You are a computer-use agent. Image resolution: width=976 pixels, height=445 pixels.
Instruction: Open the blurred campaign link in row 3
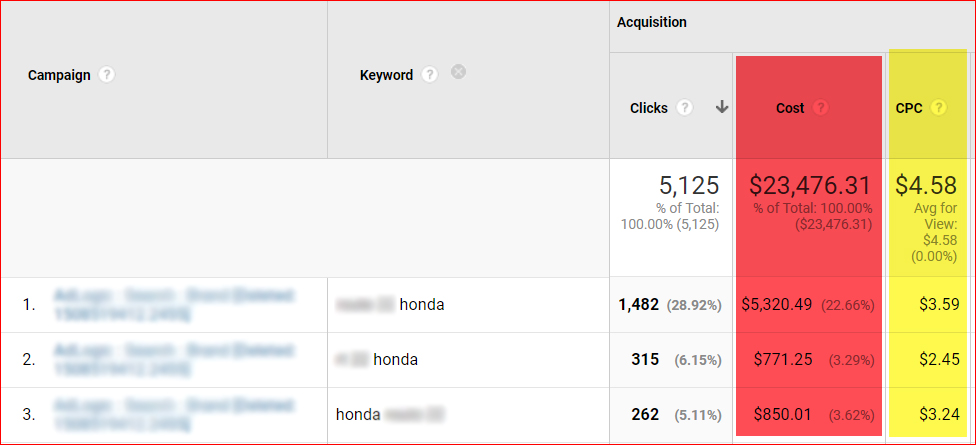[174, 415]
